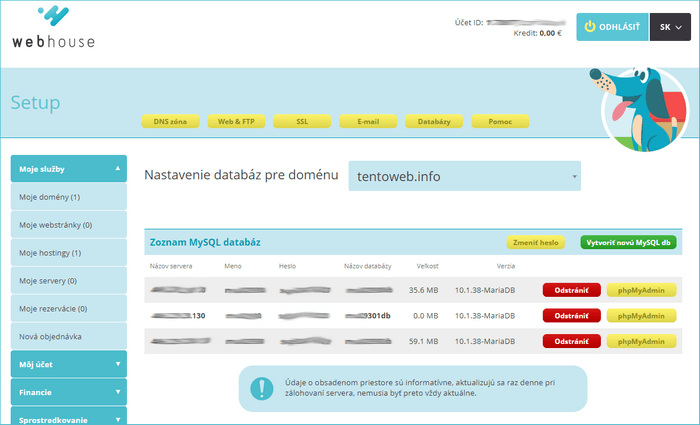This screenshot has width=700, height=425.
Task: Select the Databázy tab
Action: (434, 122)
